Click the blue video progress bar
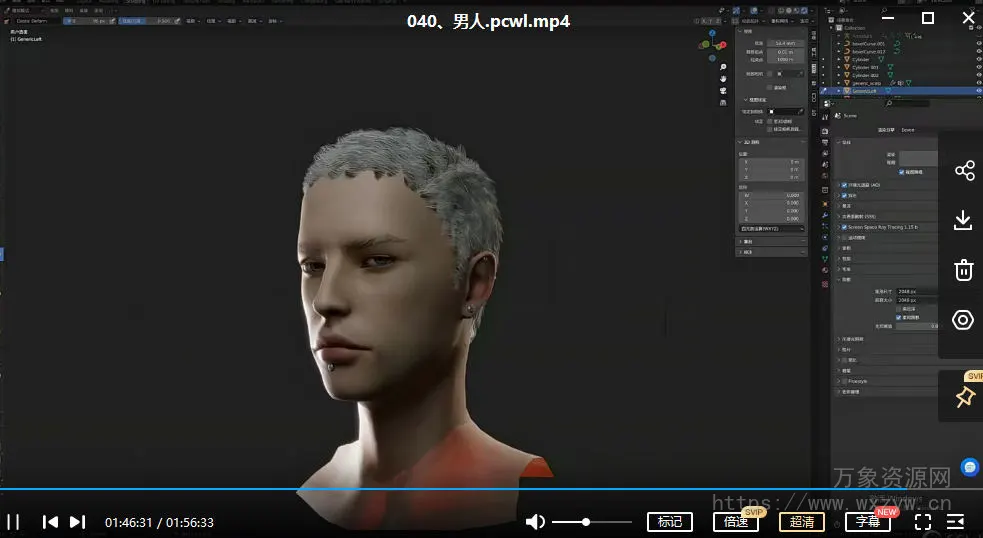This screenshot has height=538, width=983. coord(400,490)
